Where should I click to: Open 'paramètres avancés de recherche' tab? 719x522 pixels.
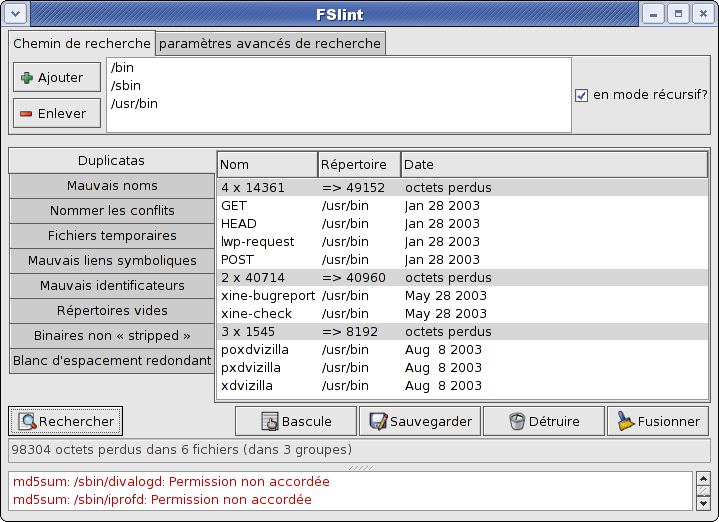(270, 44)
